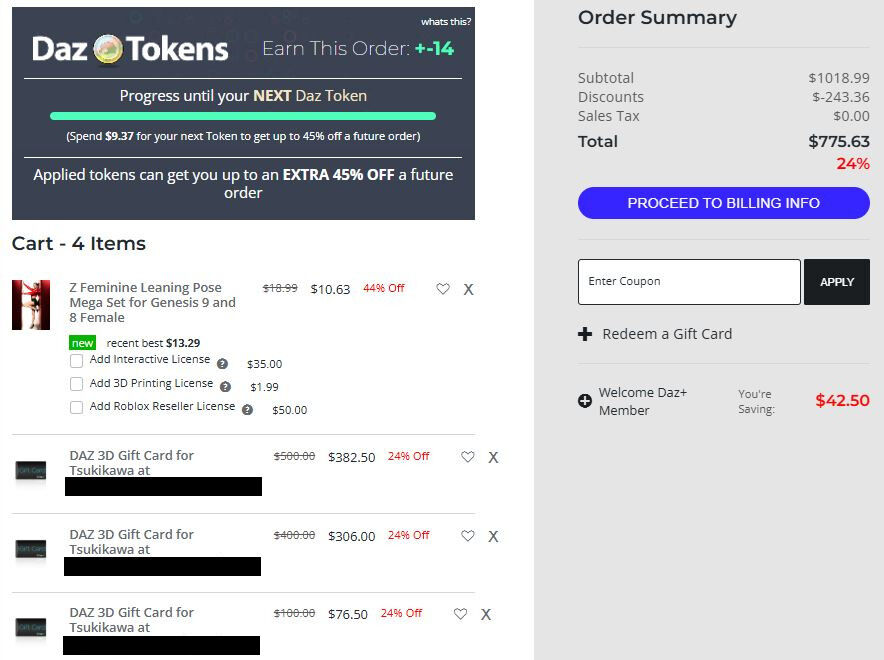Remove the $382.50 gift card from cart
This screenshot has height=660, width=884.
point(493,458)
